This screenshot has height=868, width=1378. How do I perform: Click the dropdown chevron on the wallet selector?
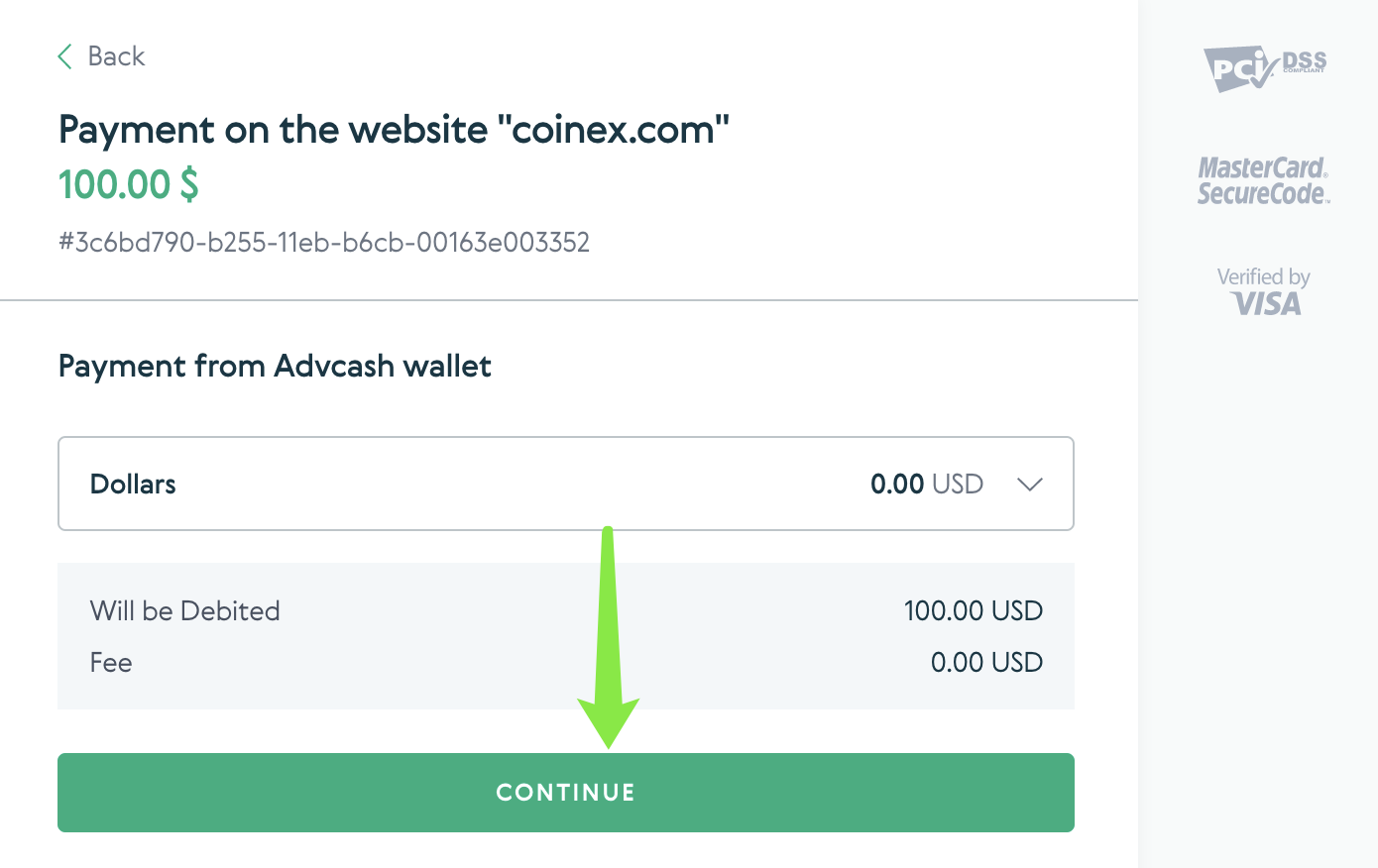(1029, 485)
